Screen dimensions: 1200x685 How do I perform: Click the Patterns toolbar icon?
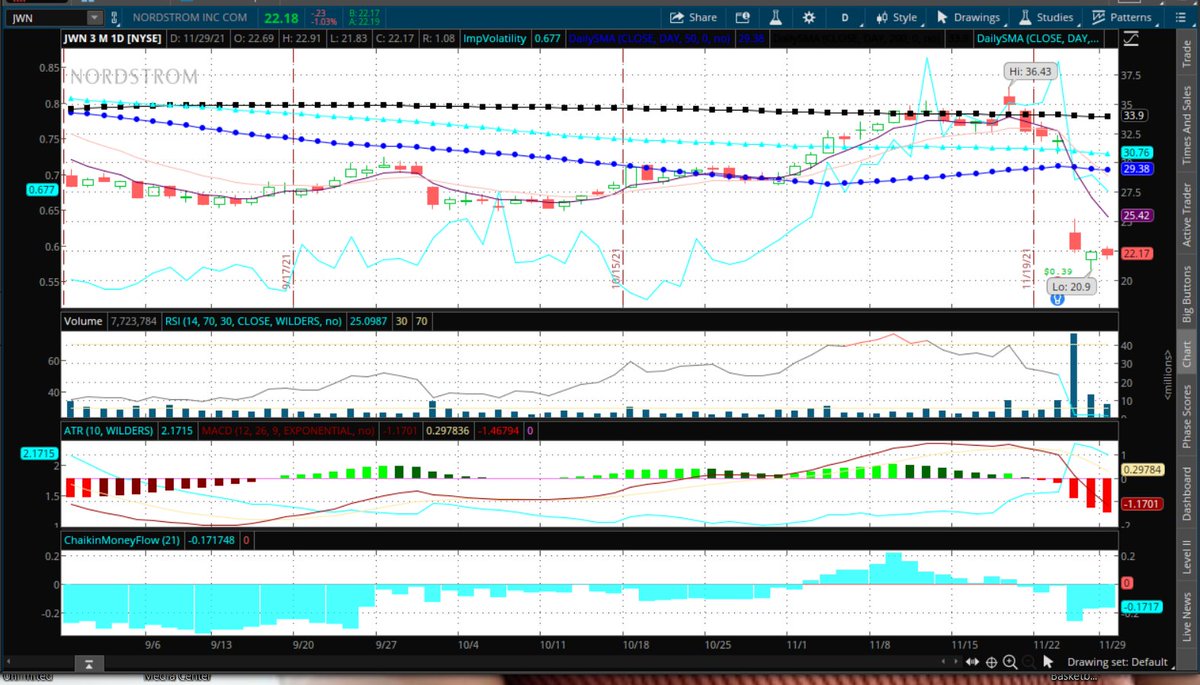click(1096, 17)
